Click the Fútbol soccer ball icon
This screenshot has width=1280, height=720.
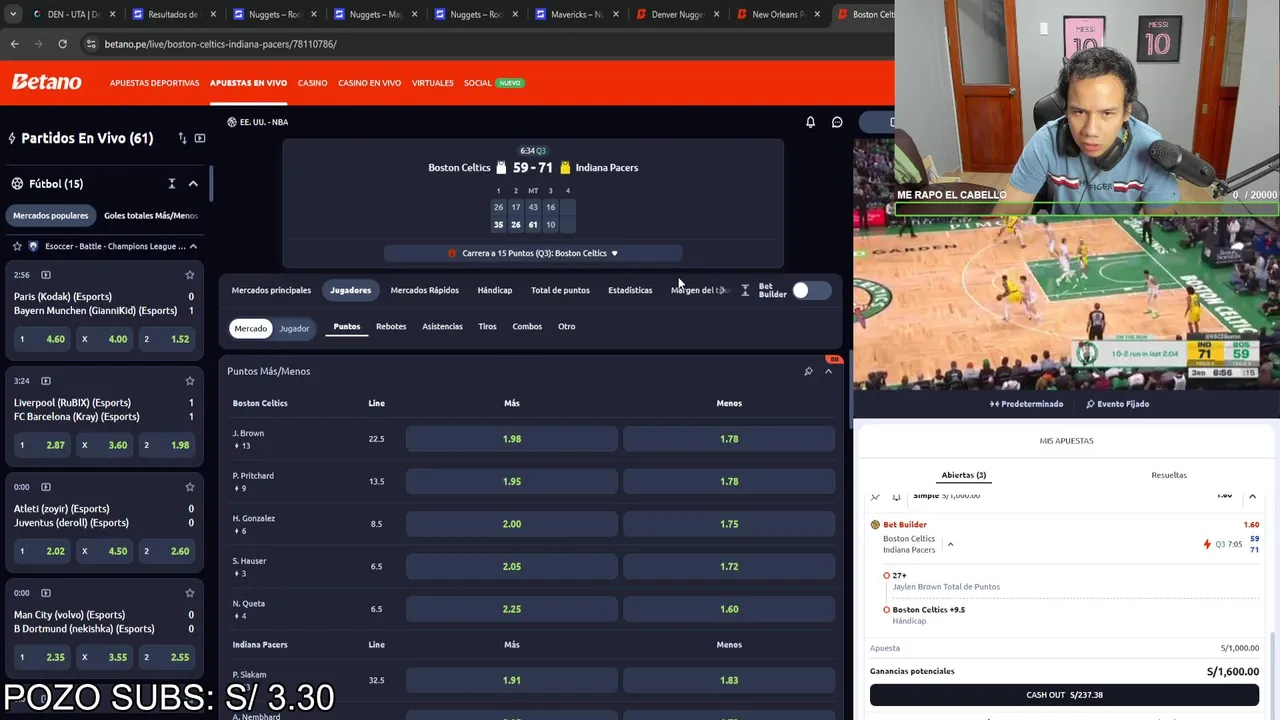pyautogui.click(x=17, y=184)
